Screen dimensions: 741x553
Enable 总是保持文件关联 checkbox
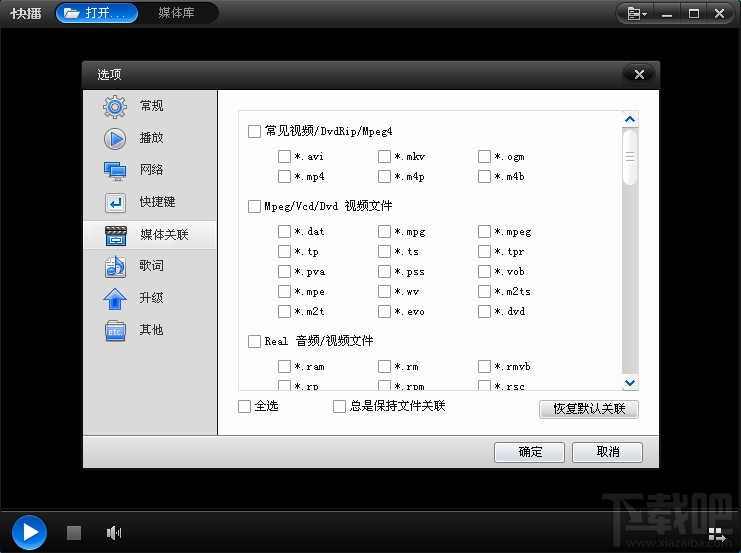coord(339,406)
